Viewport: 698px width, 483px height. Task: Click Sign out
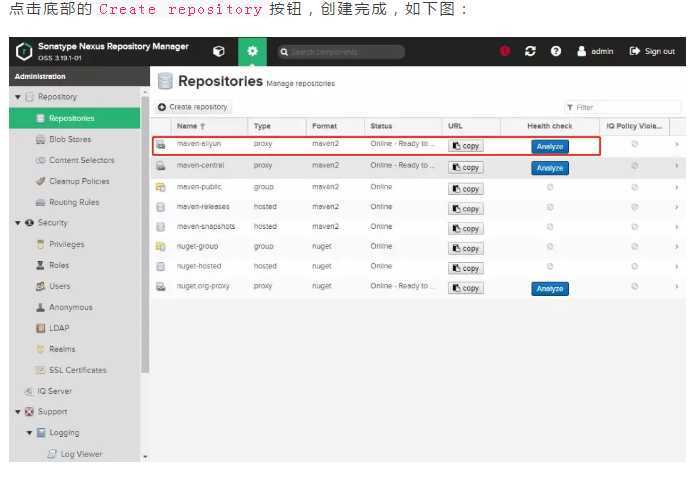point(652,51)
